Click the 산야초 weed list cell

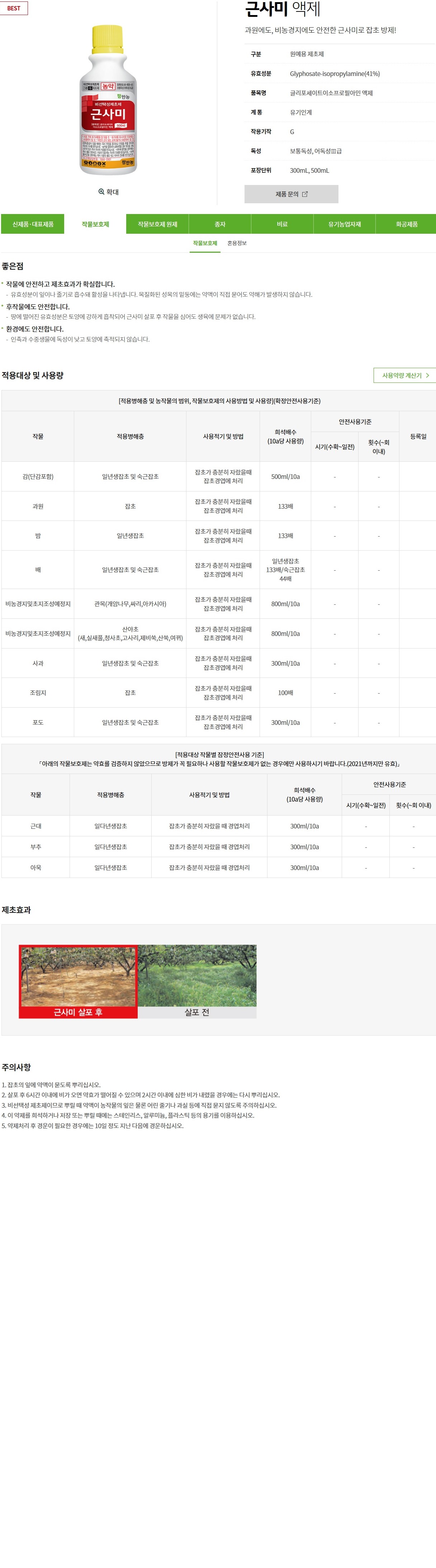(x=130, y=634)
